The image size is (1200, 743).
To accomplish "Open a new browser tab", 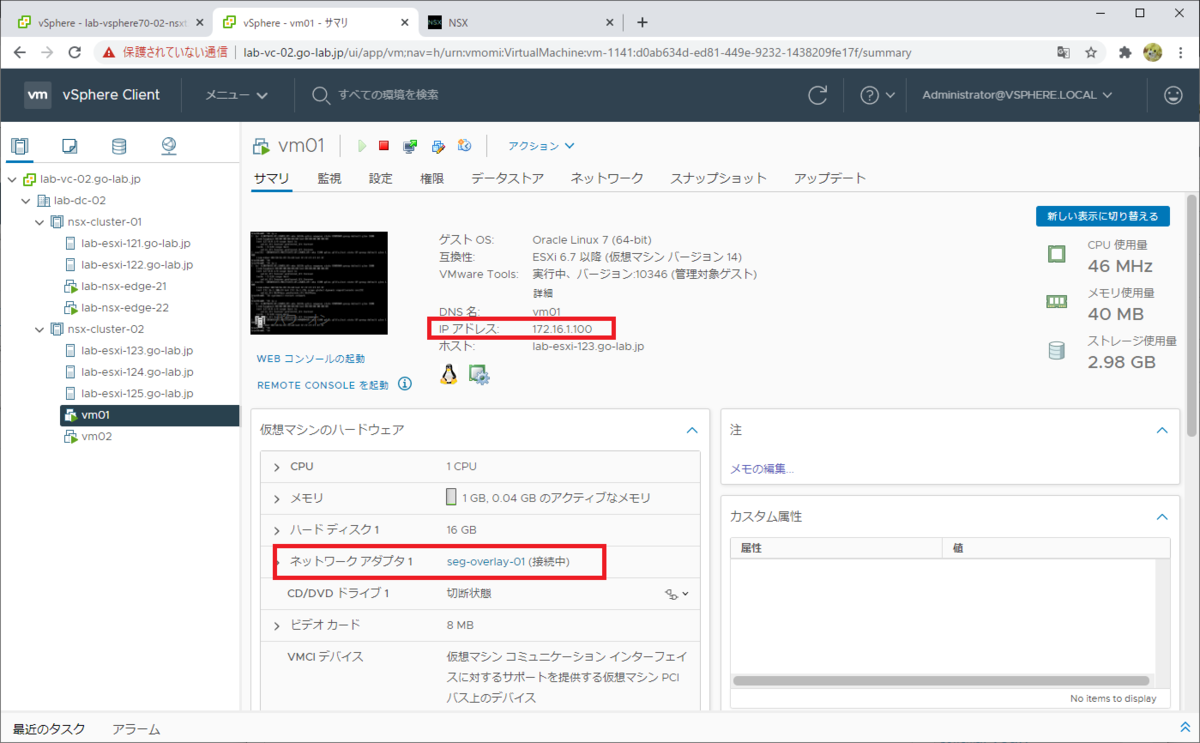I will [x=642, y=22].
